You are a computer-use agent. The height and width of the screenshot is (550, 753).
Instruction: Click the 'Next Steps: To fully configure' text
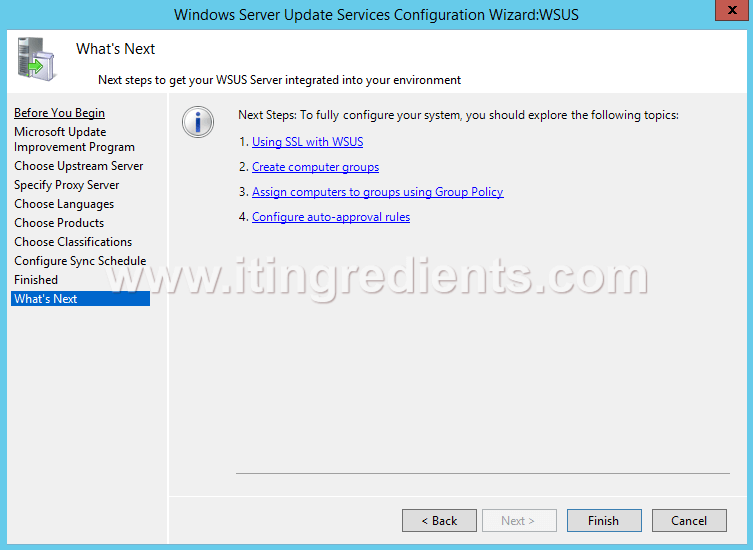coord(458,115)
